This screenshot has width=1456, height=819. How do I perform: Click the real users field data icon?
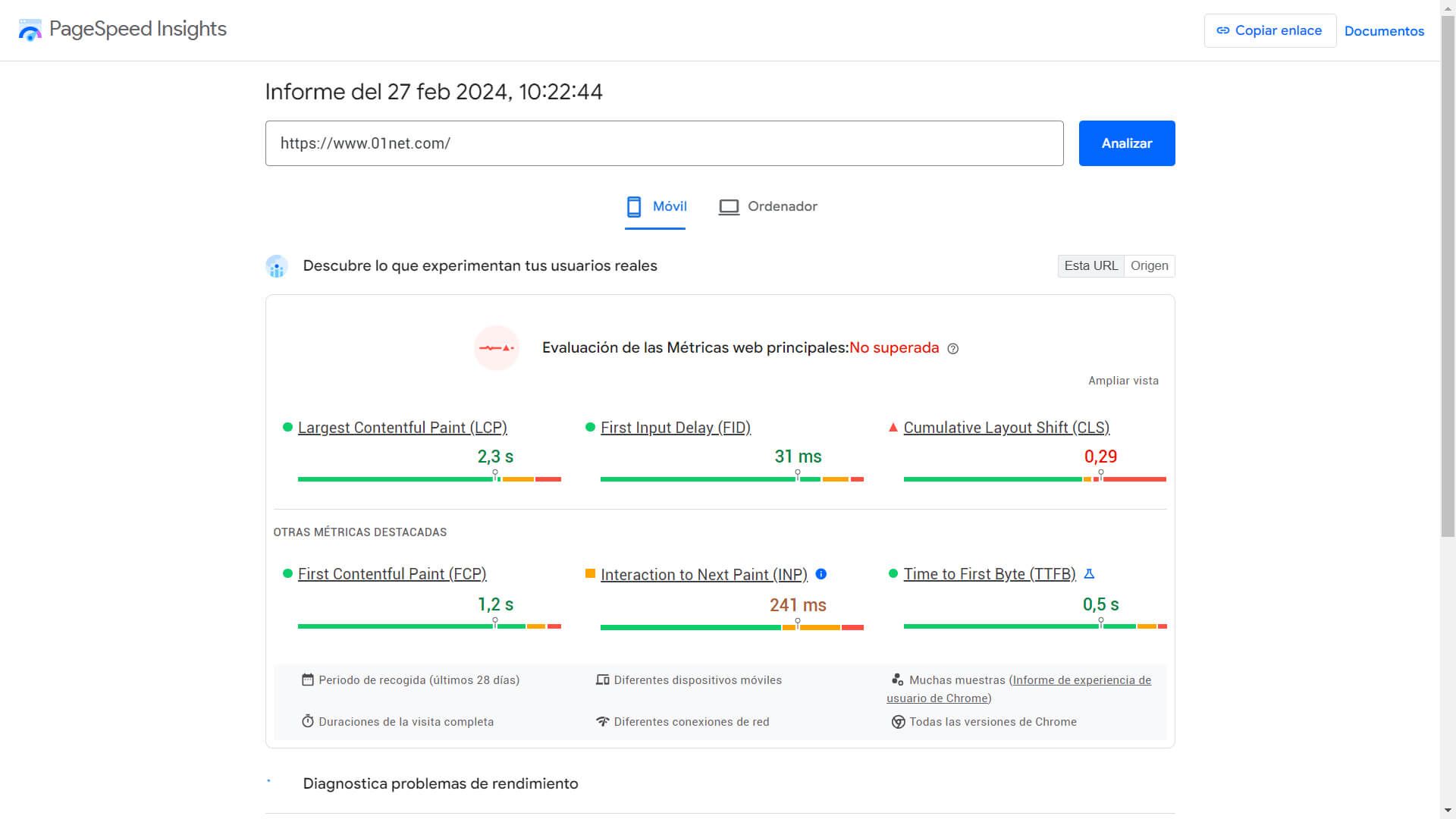click(x=277, y=266)
